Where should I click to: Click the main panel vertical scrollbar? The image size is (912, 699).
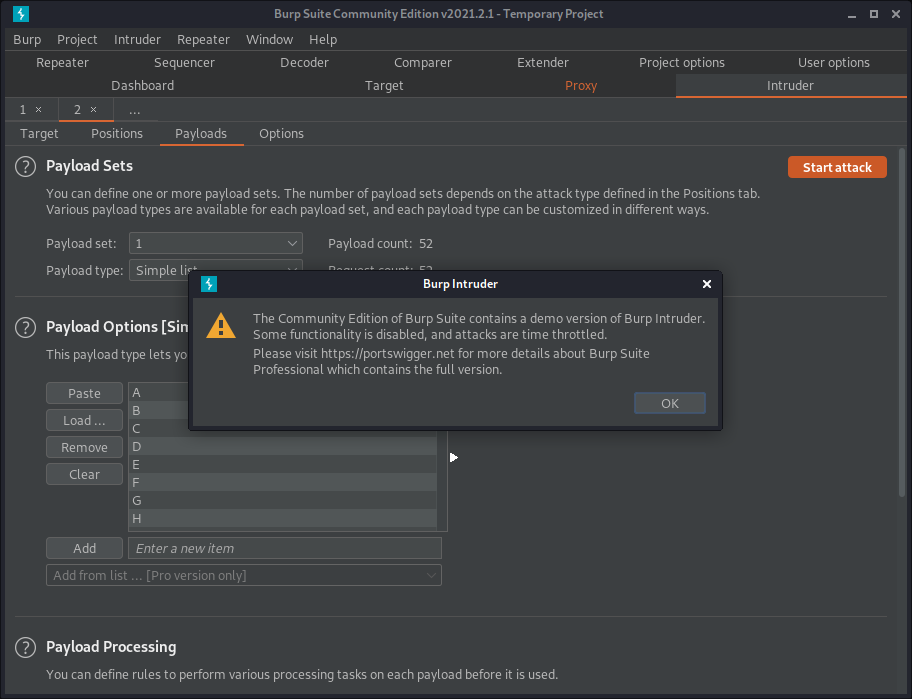pyautogui.click(x=902, y=323)
